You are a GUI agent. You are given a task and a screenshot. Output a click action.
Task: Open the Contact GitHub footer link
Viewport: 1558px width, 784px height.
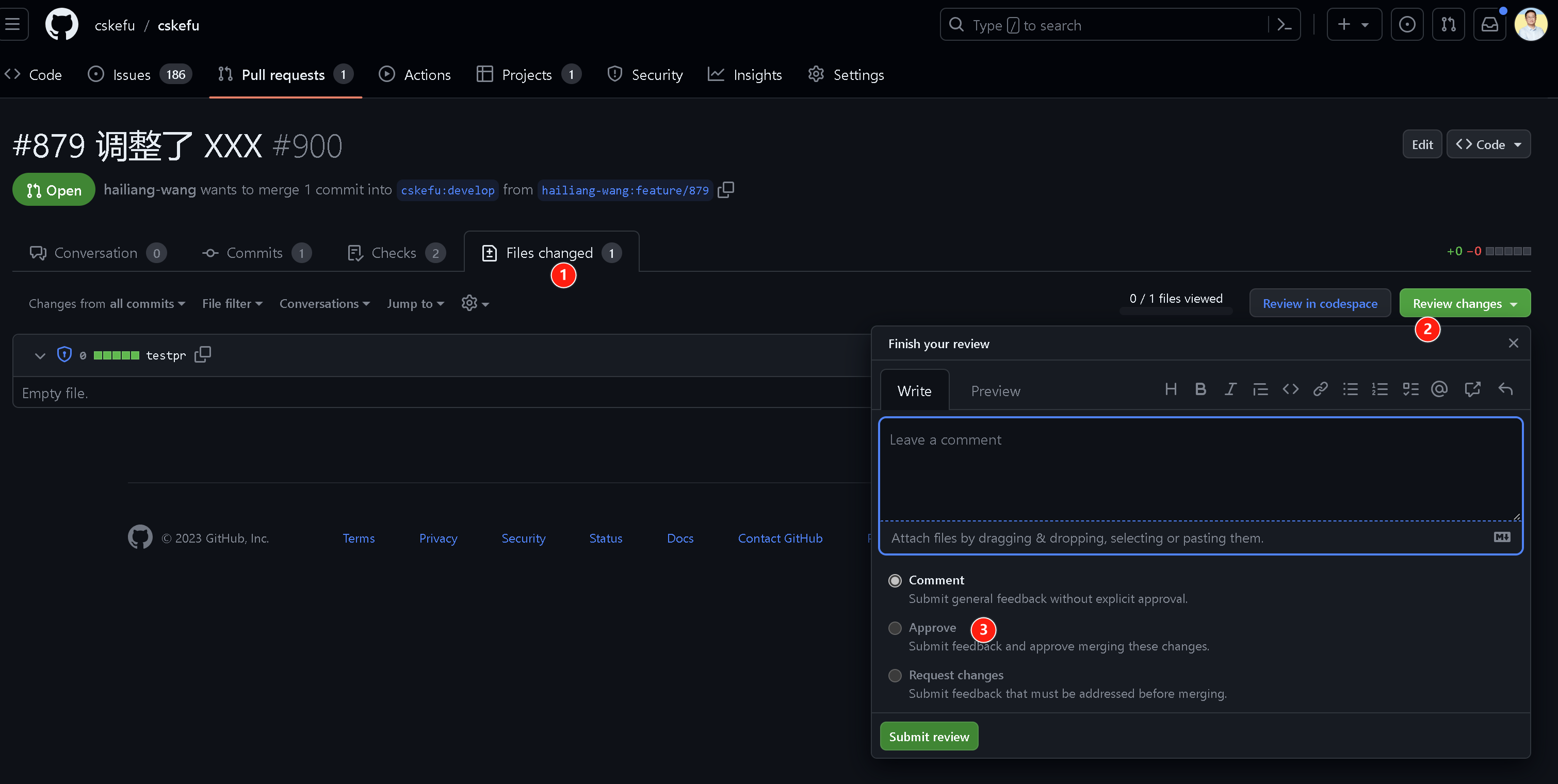[780, 538]
